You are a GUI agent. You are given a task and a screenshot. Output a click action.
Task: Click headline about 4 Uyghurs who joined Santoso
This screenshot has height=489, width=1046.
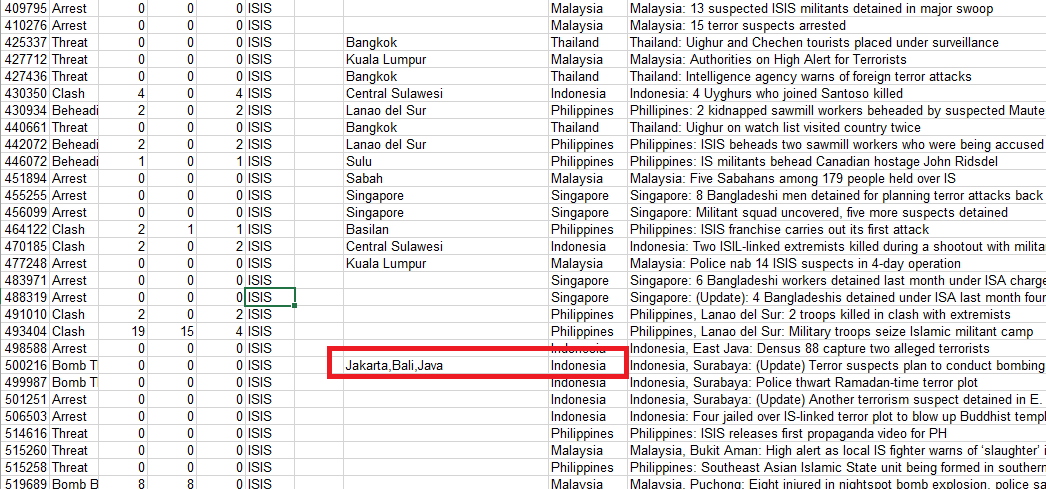[x=766, y=93]
